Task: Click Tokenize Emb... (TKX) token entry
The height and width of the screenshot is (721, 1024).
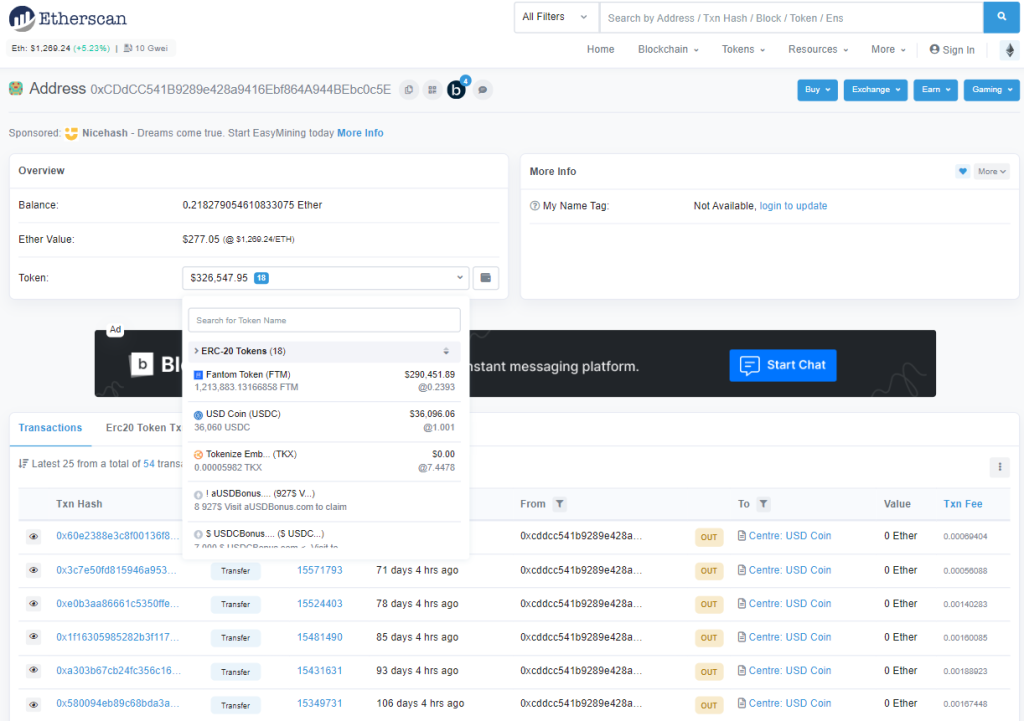Action: coord(325,460)
